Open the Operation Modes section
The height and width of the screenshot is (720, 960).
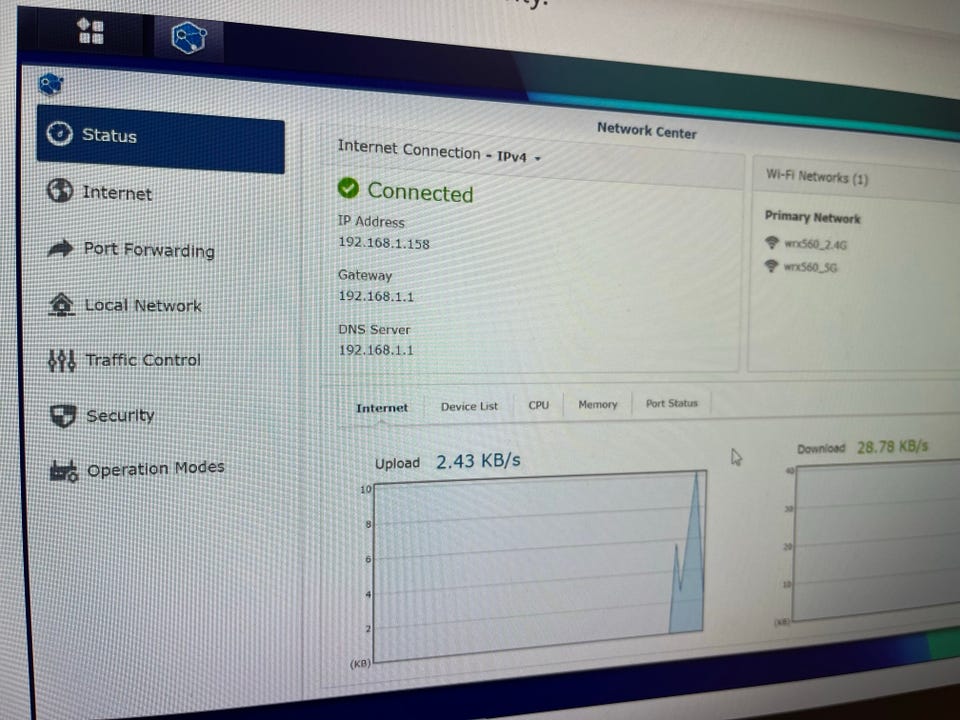coord(156,468)
